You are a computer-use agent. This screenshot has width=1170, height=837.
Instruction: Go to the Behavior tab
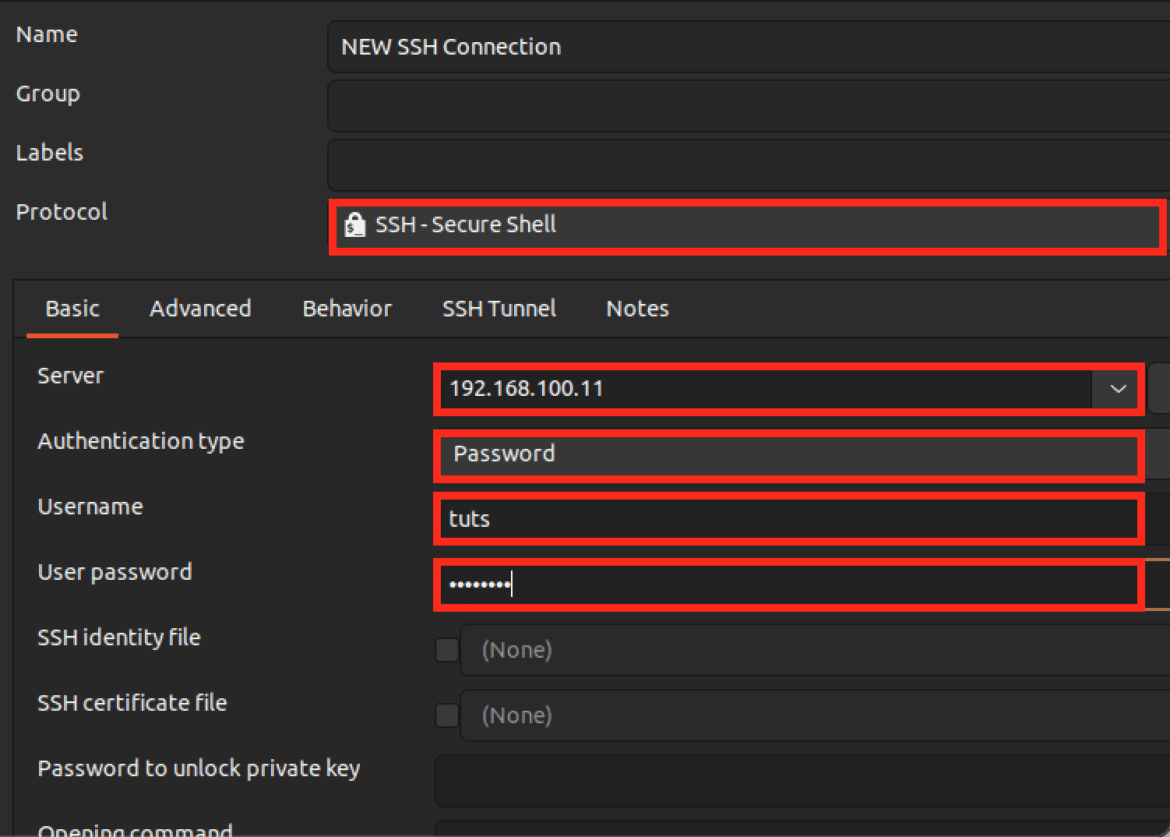click(x=347, y=309)
